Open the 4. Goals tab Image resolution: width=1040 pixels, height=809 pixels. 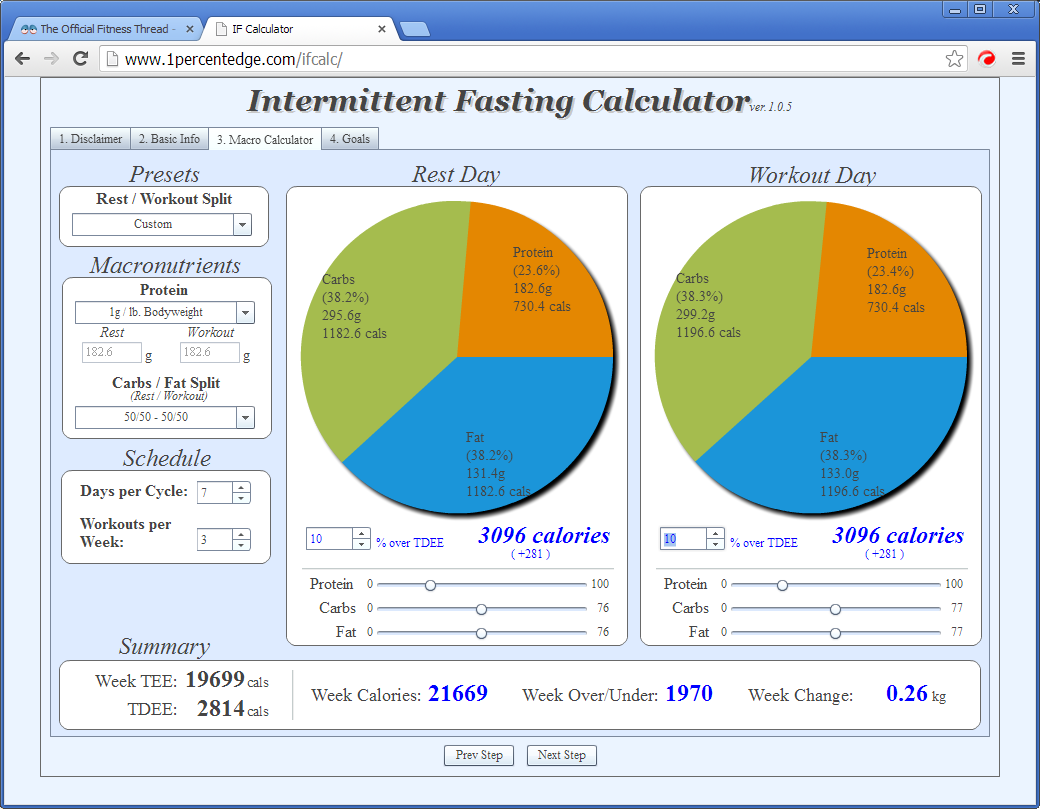click(x=350, y=139)
